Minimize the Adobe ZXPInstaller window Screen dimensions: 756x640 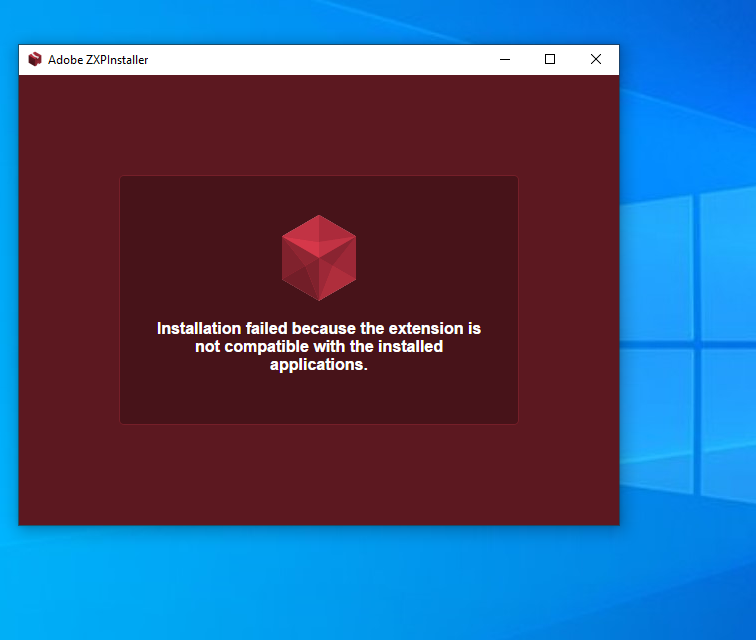point(505,59)
